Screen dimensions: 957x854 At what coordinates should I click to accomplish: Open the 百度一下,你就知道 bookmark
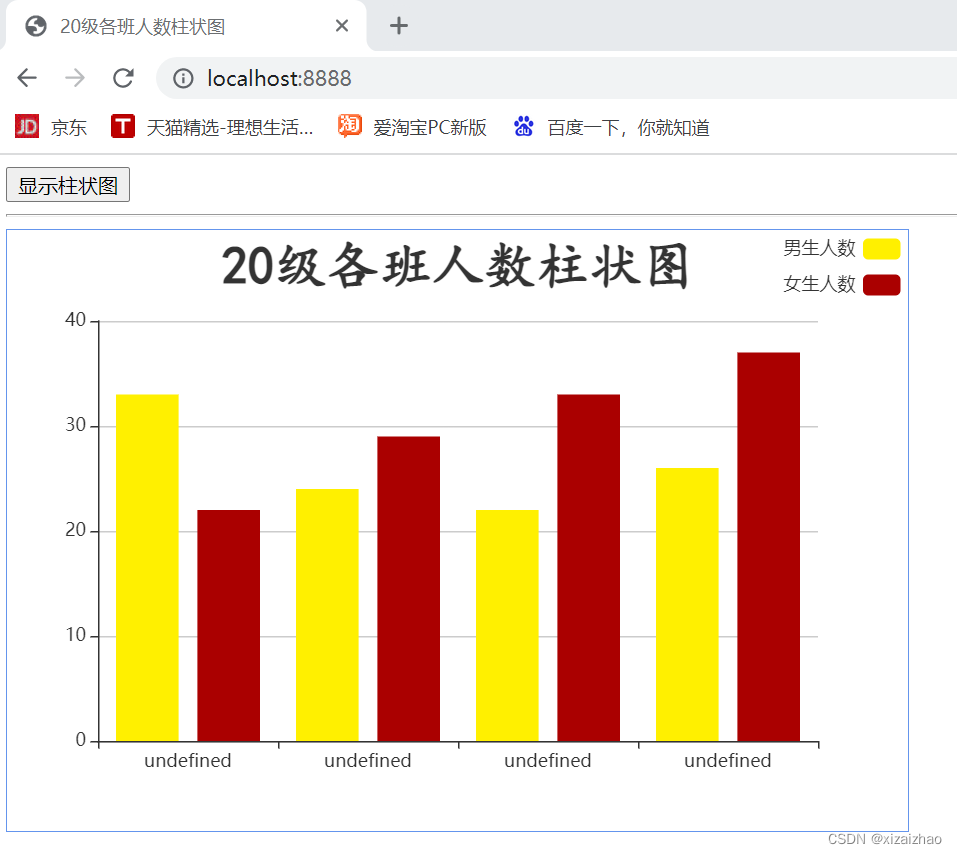click(x=611, y=127)
